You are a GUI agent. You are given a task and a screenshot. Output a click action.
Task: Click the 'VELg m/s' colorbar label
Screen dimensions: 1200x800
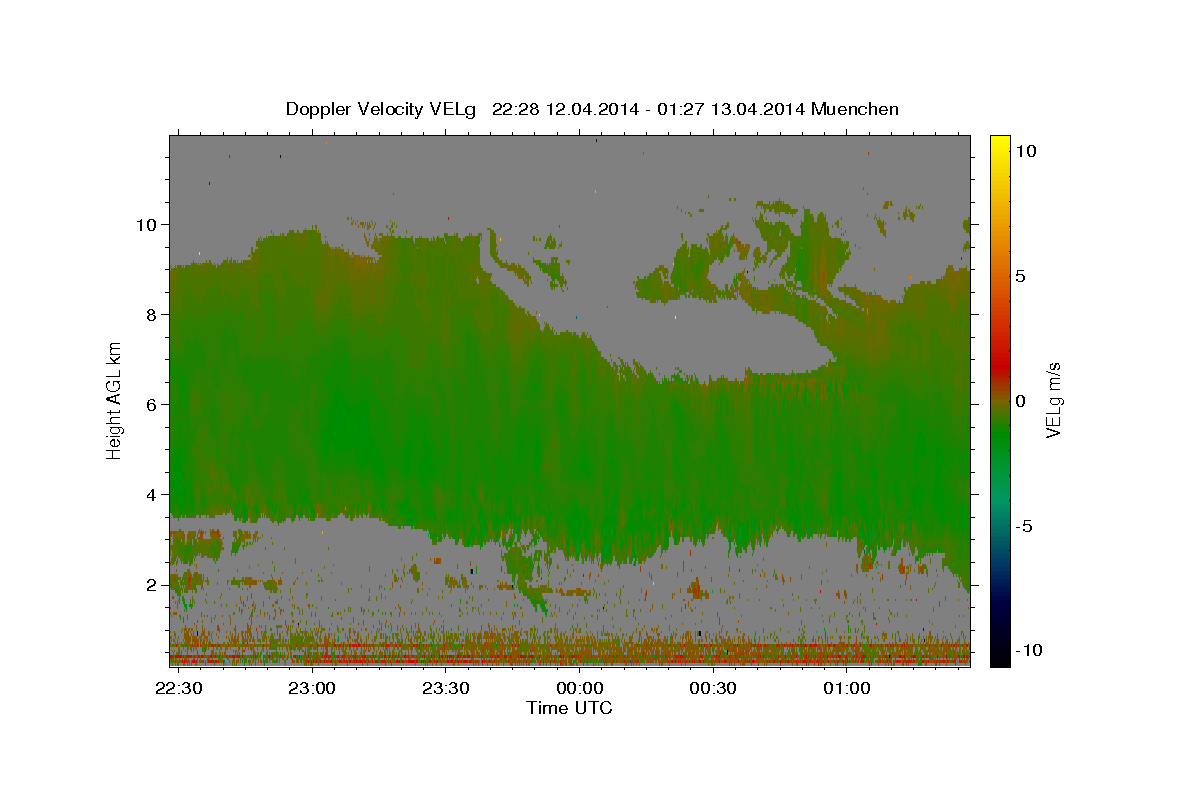(x=1053, y=400)
